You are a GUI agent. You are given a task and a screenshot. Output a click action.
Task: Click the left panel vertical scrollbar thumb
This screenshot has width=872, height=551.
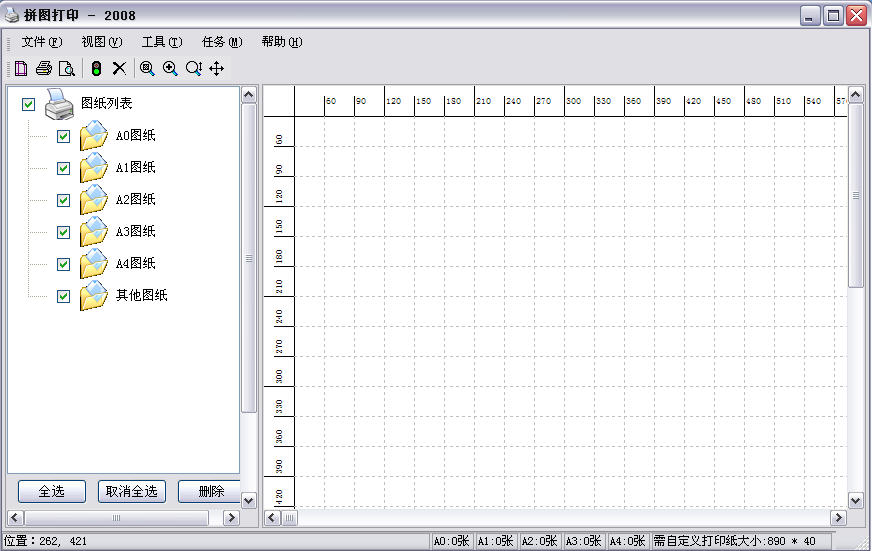coord(249,258)
